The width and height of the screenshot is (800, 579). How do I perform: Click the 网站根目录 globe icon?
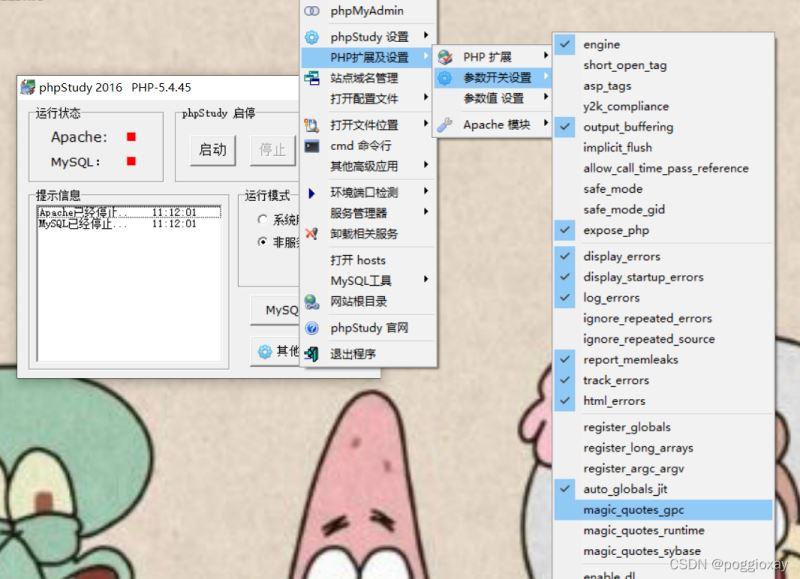312,301
